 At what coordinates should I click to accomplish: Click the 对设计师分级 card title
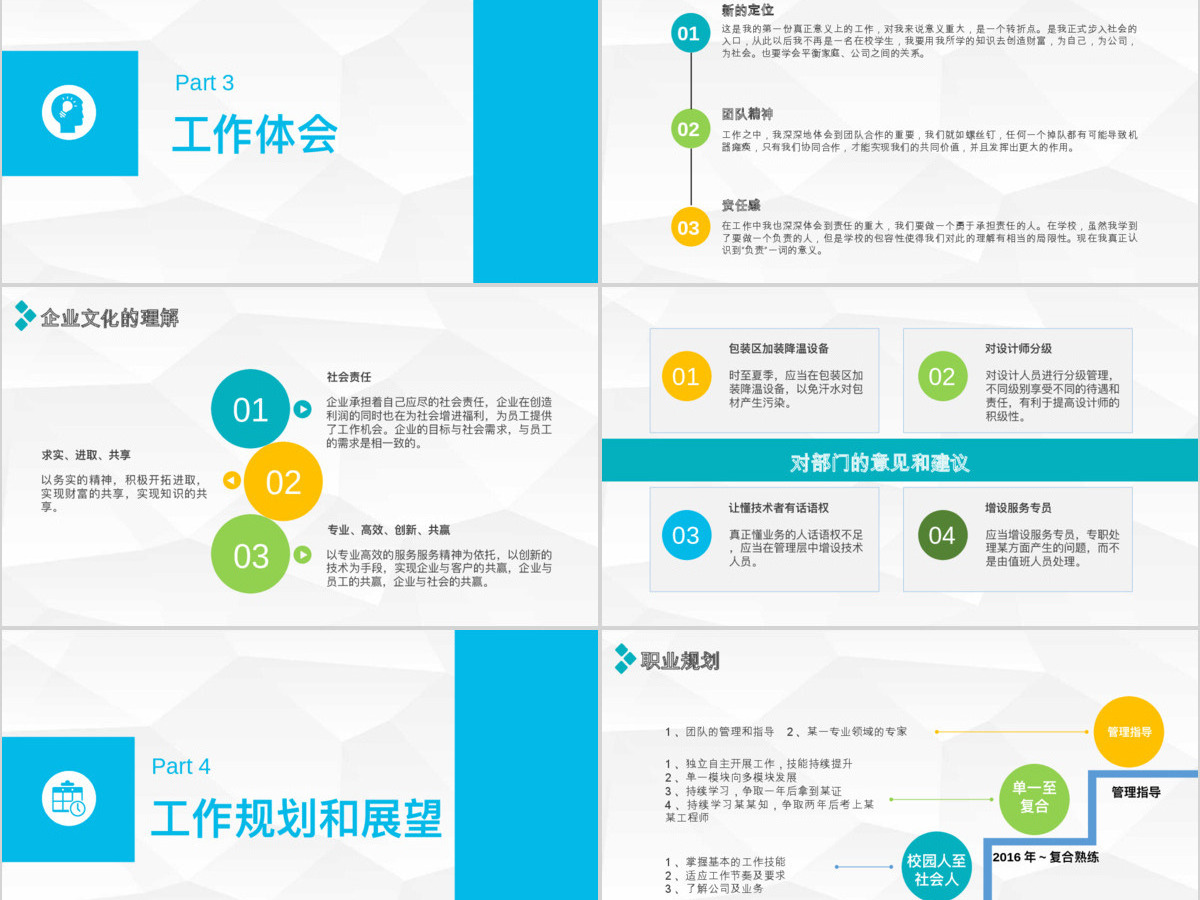tap(1018, 349)
